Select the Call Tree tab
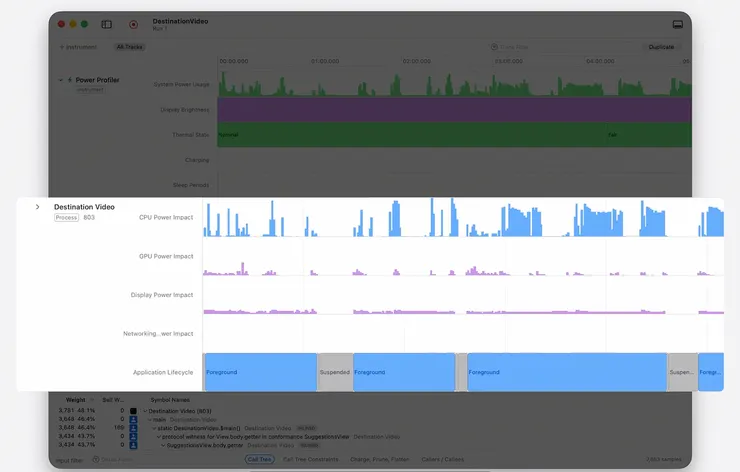The height and width of the screenshot is (472, 740). point(260,459)
